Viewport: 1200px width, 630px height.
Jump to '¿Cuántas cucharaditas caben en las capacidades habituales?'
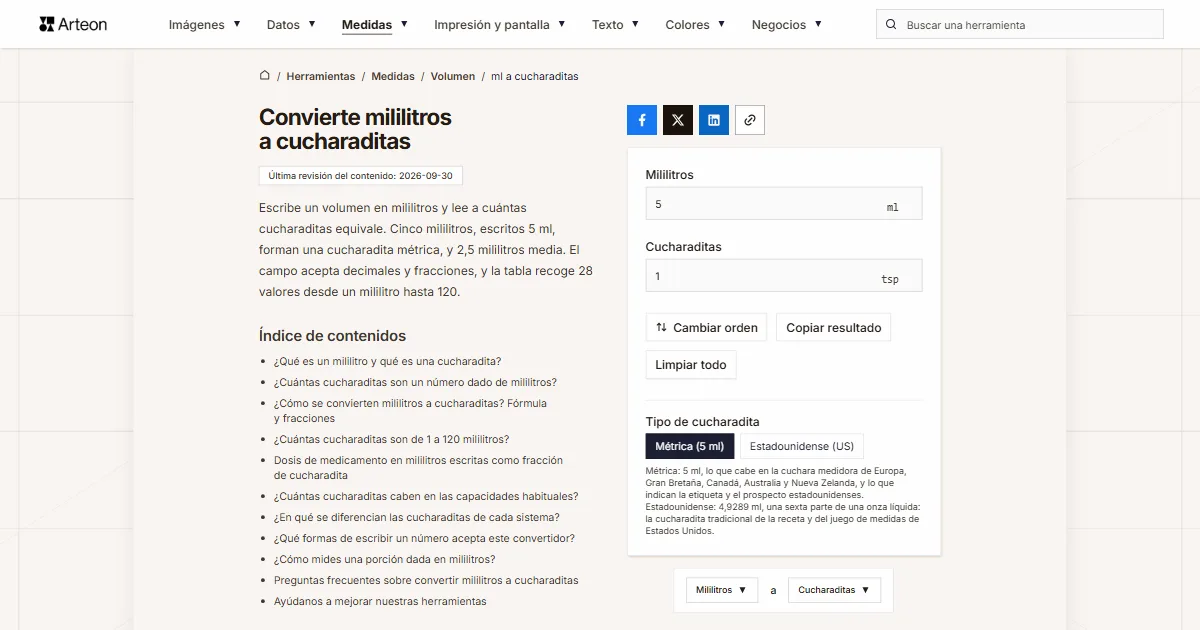coord(426,496)
